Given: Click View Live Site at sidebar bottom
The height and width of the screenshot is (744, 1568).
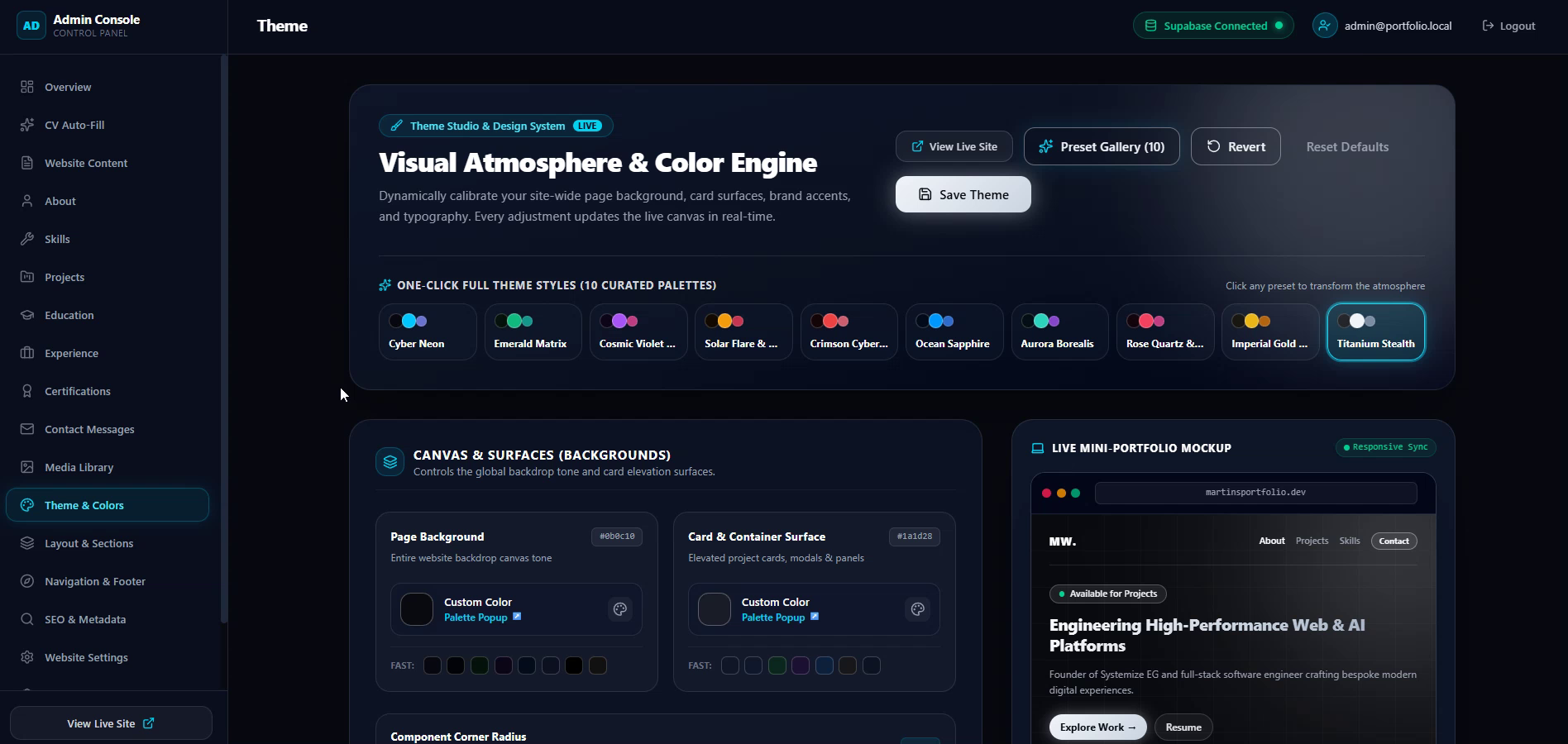Looking at the screenshot, I should click(x=111, y=723).
